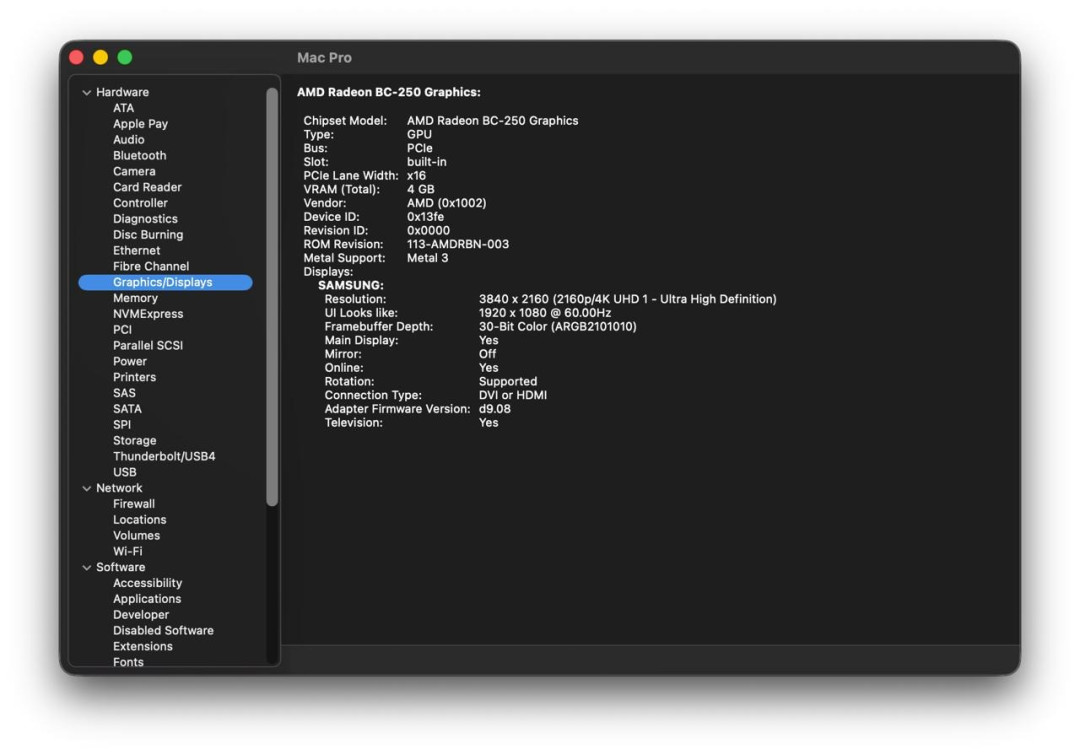Select Developer under Software
The height and width of the screenshot is (754, 1080).
tap(141, 615)
